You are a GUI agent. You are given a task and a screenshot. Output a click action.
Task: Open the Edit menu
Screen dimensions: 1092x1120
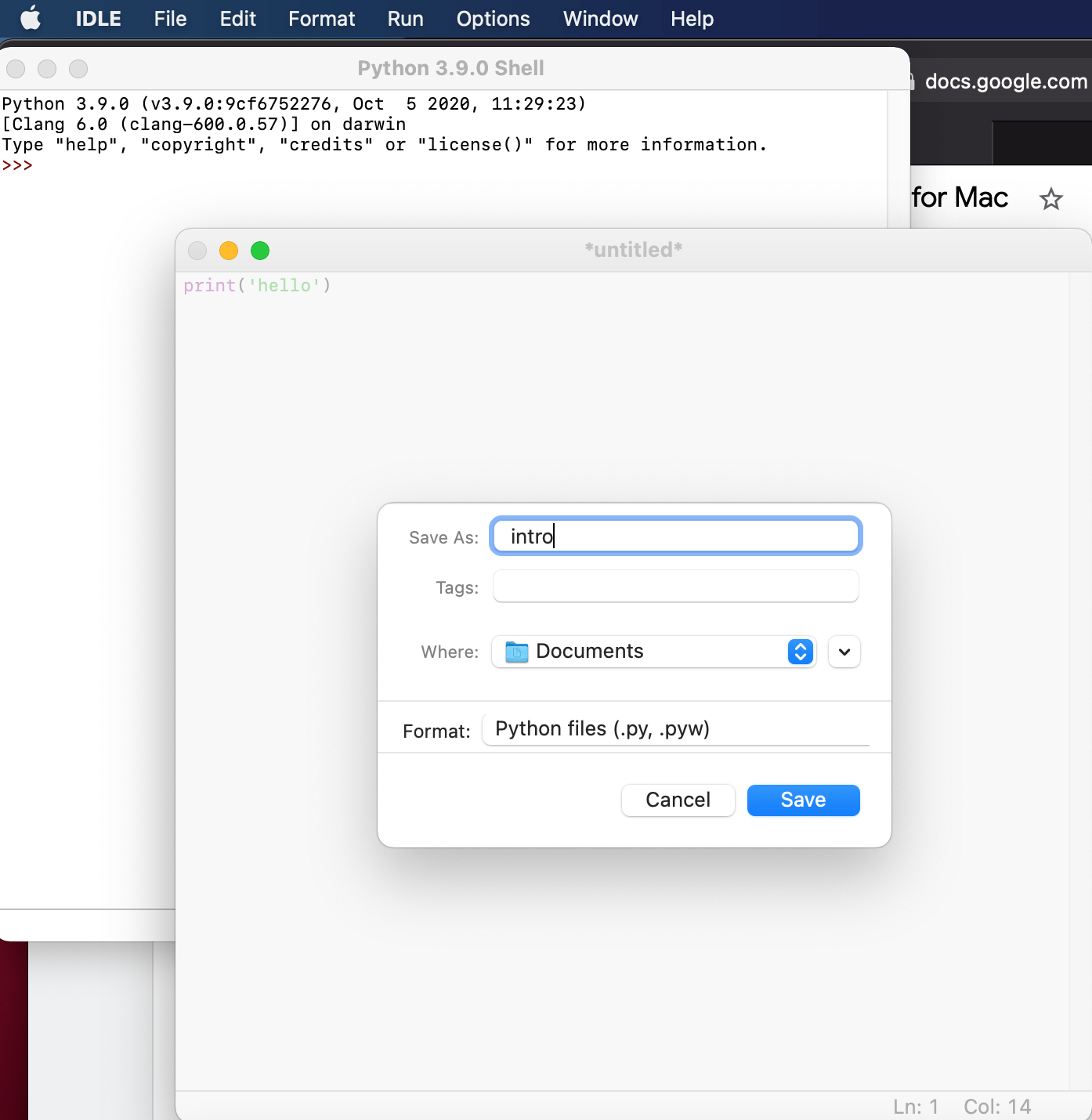click(237, 19)
